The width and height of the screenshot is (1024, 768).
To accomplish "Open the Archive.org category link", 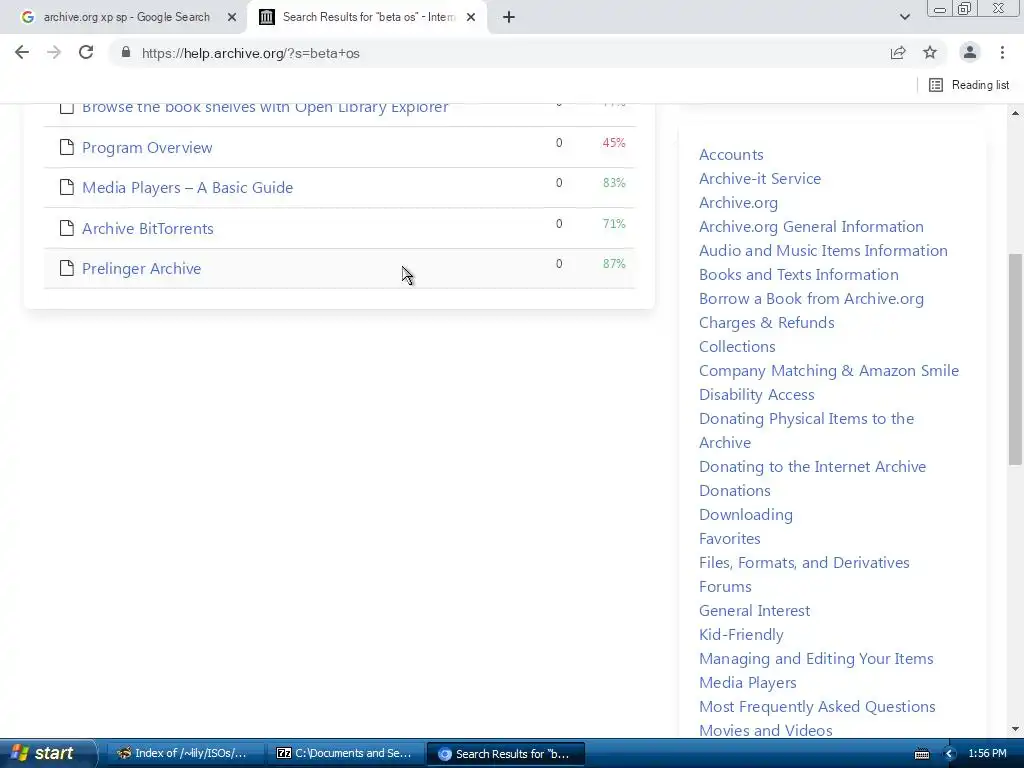I will [738, 202].
